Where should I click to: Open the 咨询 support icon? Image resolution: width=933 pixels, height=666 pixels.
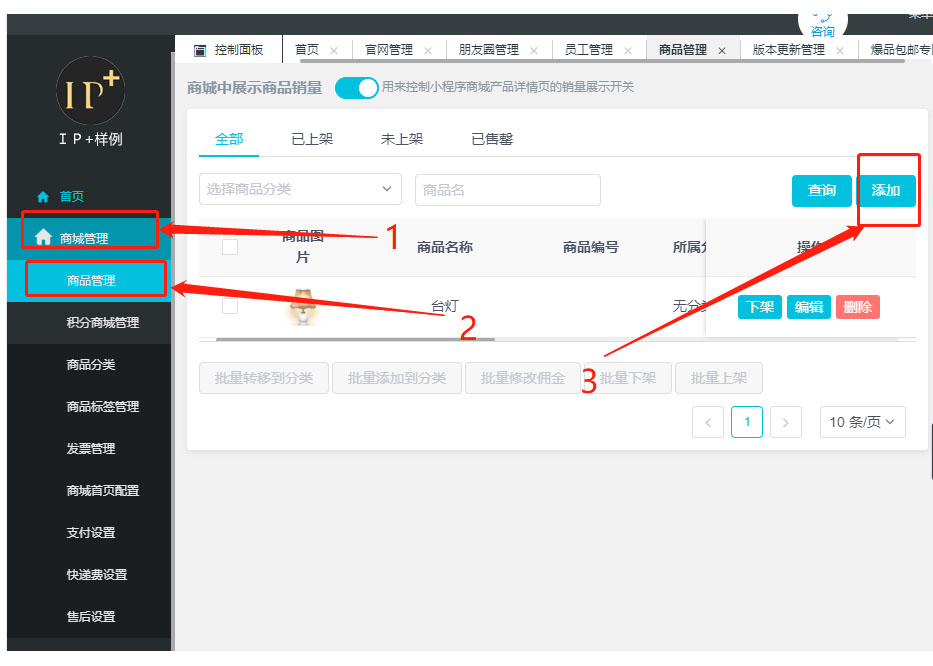tap(822, 20)
